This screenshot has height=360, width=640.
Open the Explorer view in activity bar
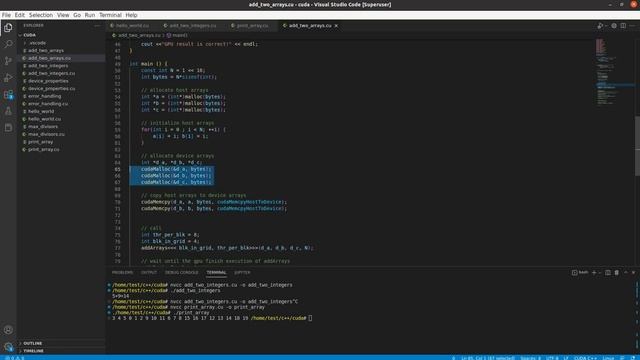click(x=8, y=28)
